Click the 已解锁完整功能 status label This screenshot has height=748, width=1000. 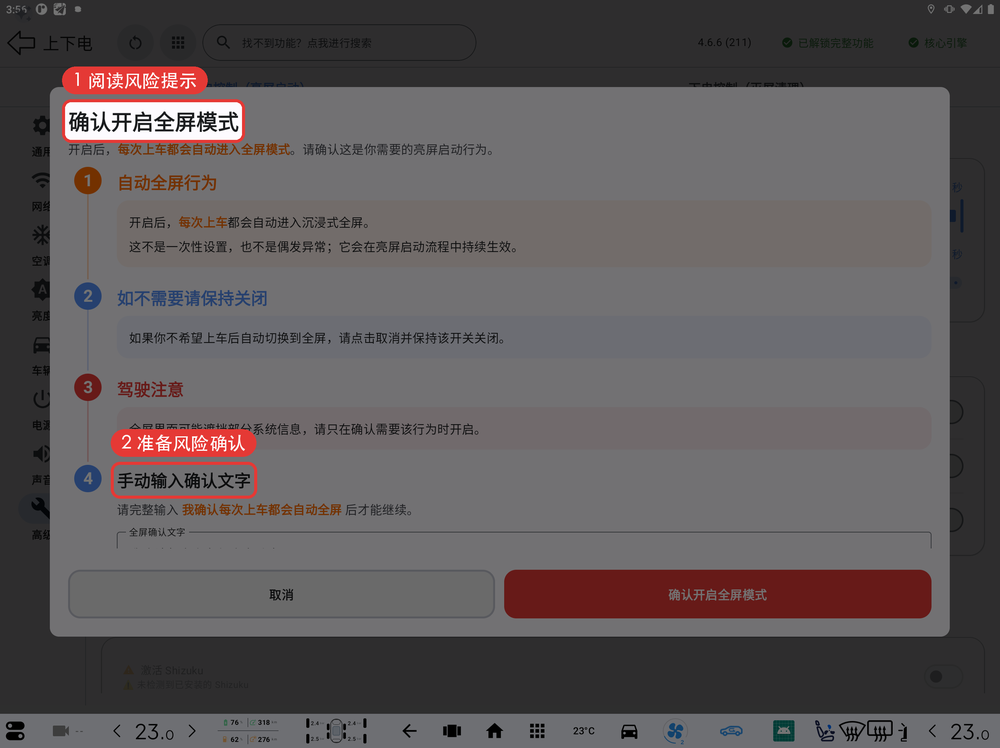point(828,43)
